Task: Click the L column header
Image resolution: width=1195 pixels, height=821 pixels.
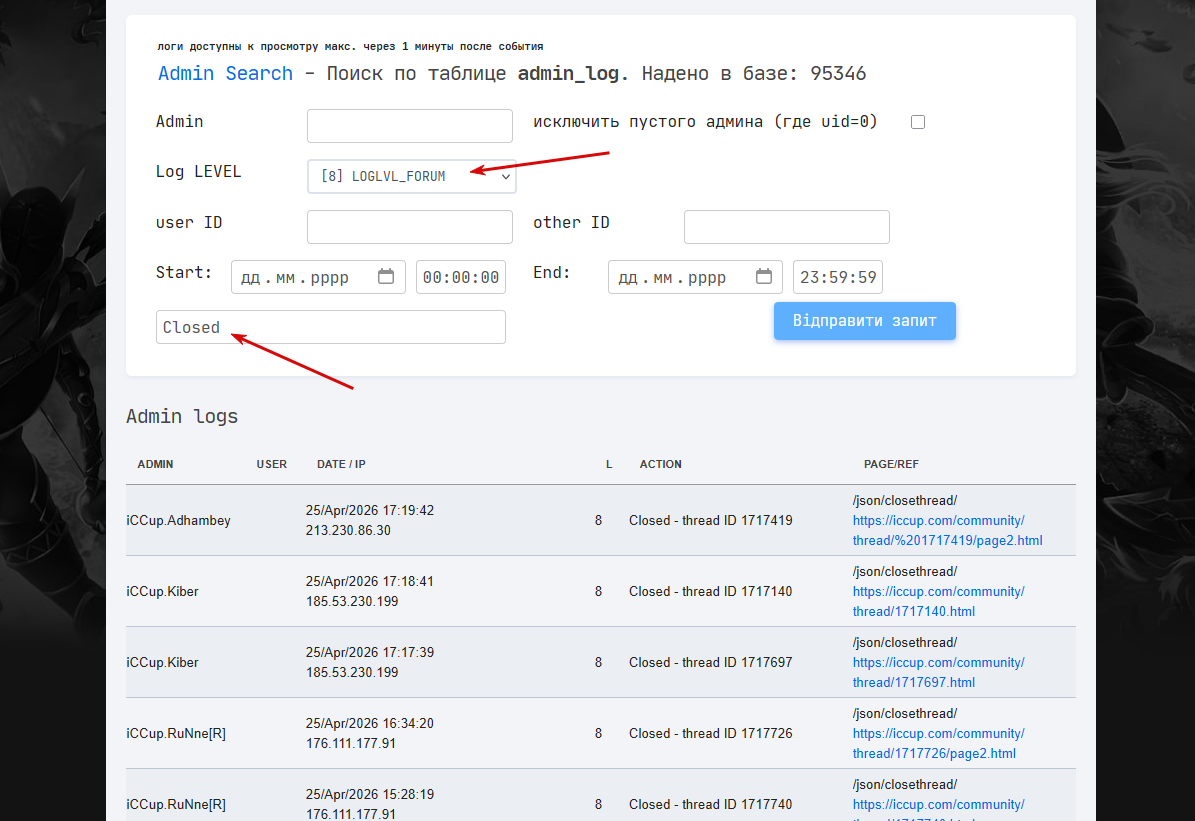Action: point(609,464)
